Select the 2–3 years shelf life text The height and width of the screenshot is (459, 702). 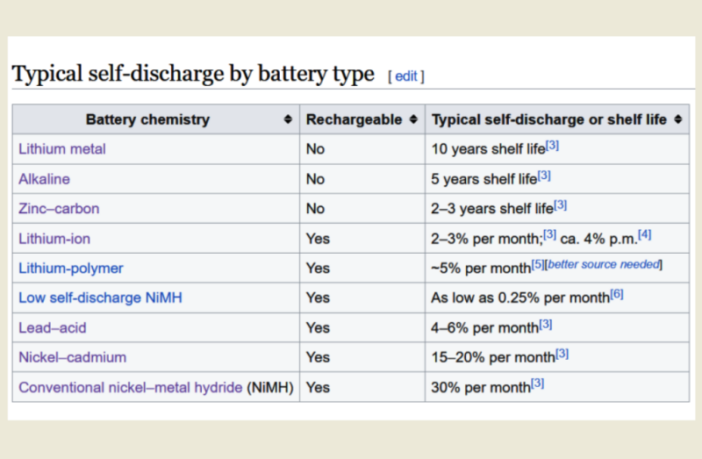click(x=492, y=208)
